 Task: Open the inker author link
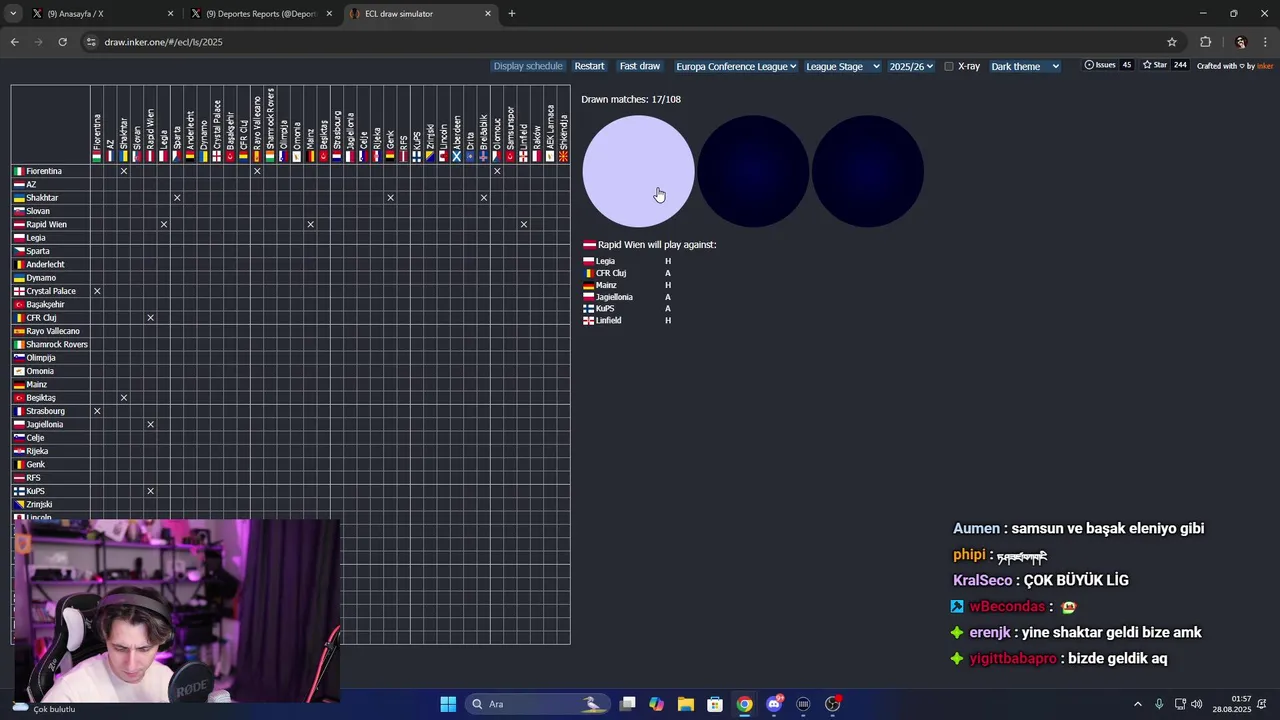(1265, 66)
